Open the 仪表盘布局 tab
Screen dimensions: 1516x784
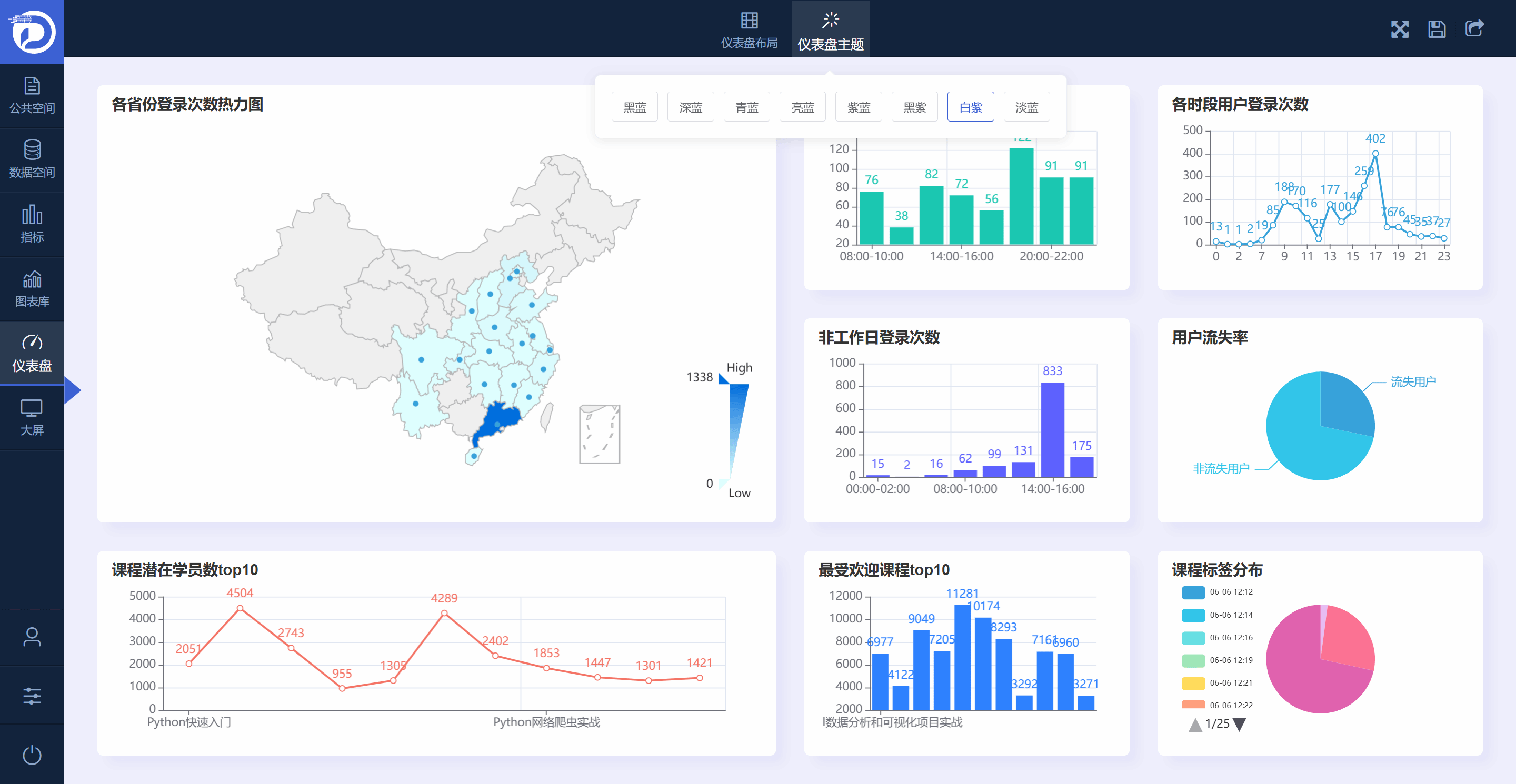pos(749,29)
